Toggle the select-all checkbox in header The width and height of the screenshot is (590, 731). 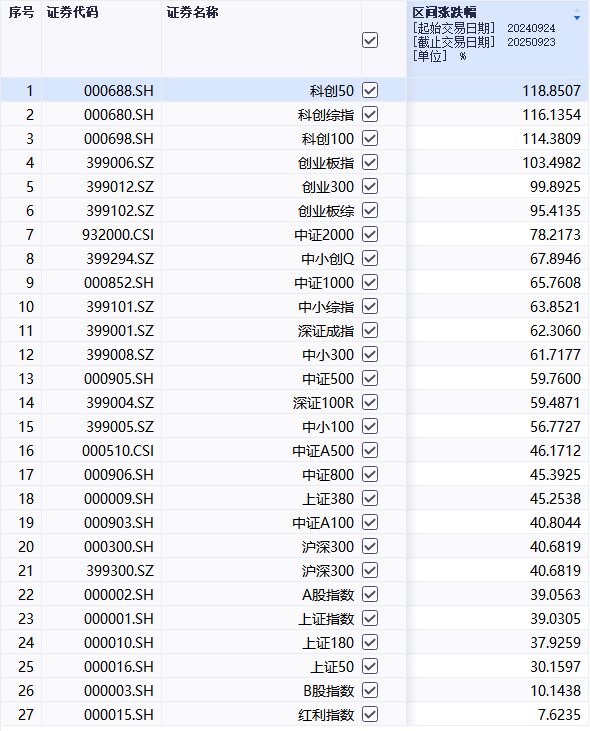point(370,40)
